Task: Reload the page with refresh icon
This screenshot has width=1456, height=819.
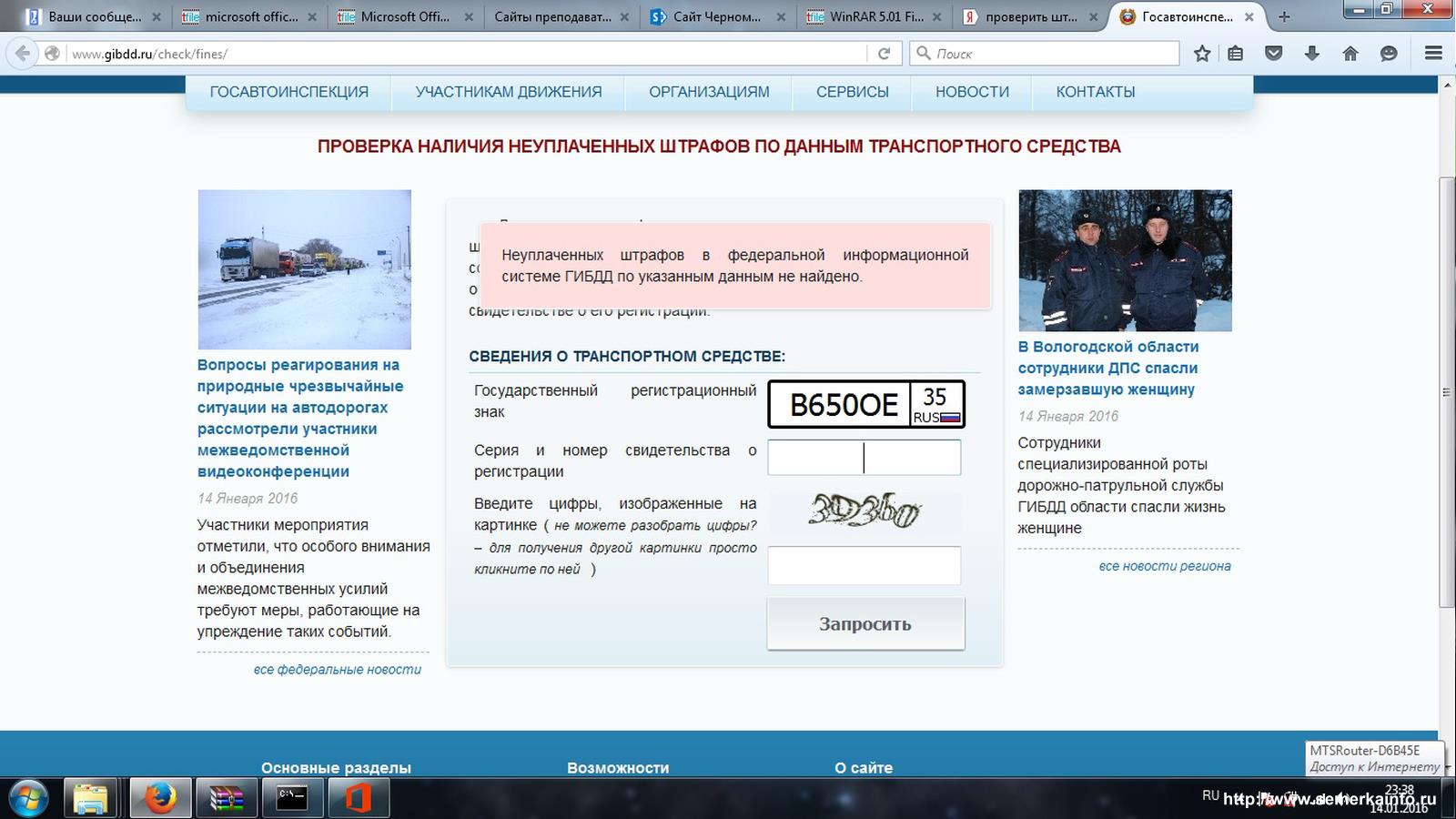Action: click(884, 54)
